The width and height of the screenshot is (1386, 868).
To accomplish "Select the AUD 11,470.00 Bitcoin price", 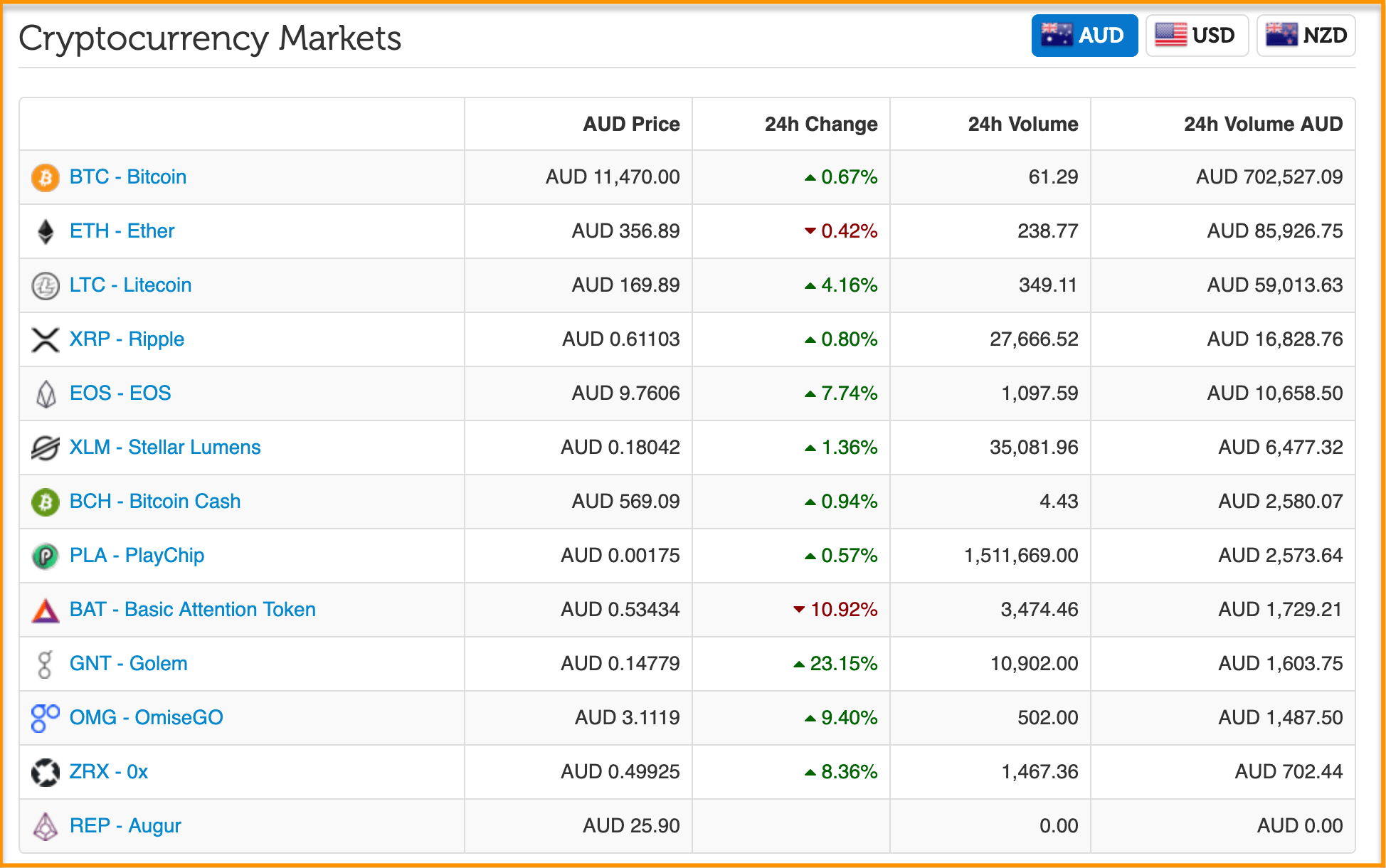I will coord(613,176).
